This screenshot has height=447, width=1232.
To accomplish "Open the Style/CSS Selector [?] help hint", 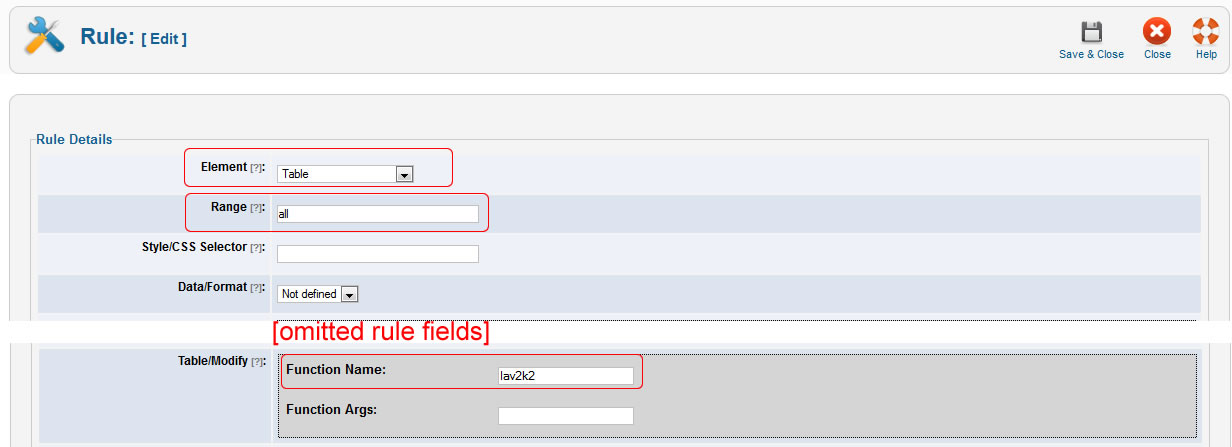I will 256,248.
